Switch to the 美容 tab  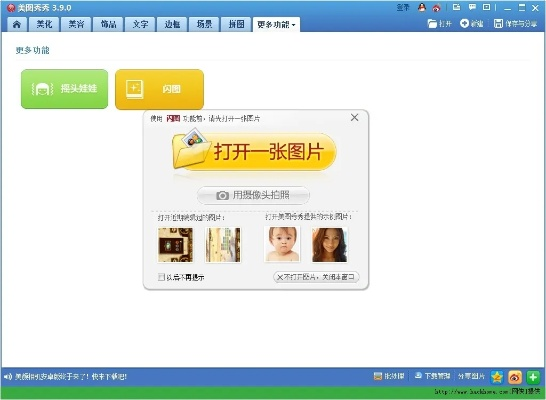point(76,24)
